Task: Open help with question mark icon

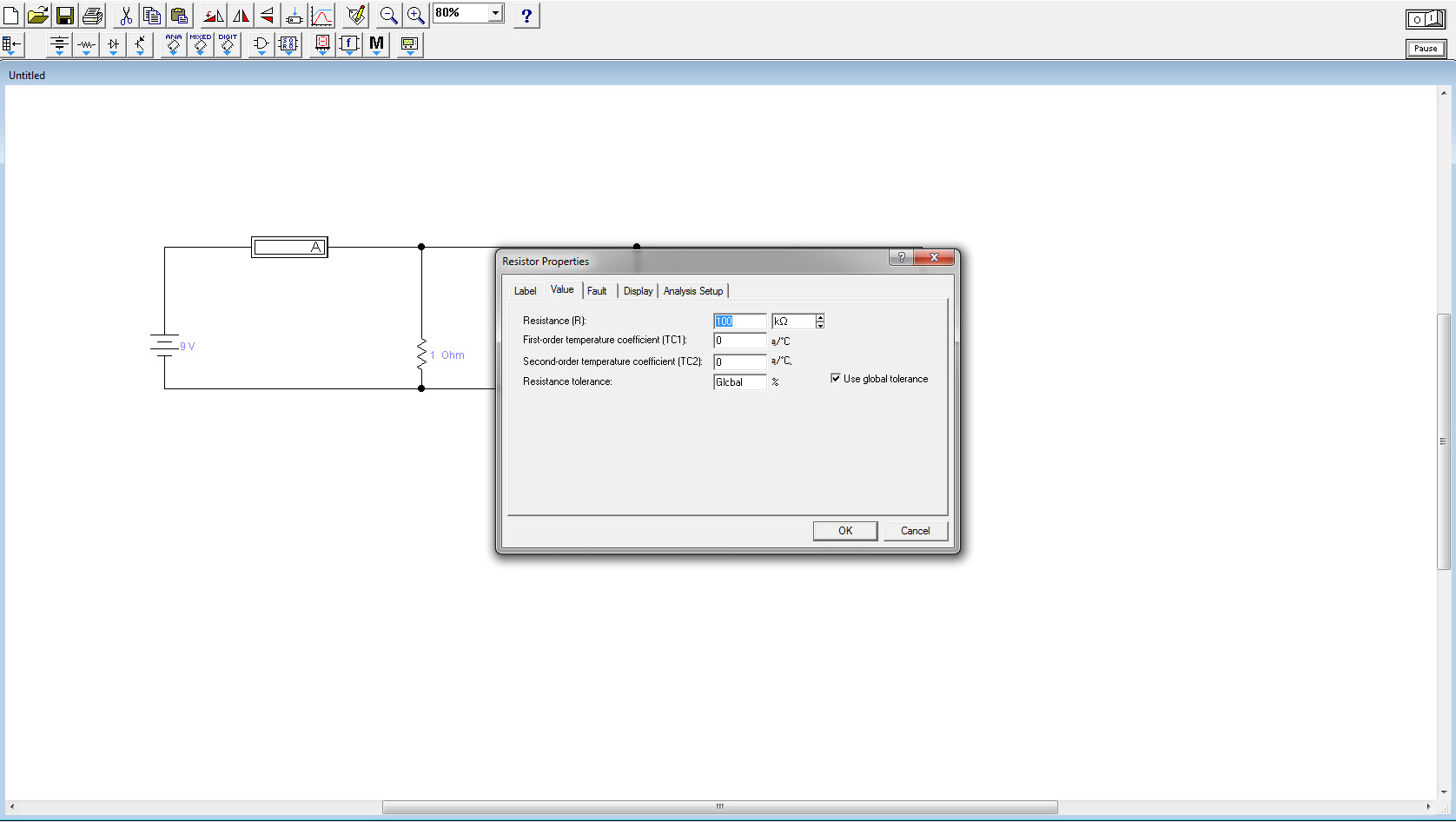Action: [x=526, y=15]
